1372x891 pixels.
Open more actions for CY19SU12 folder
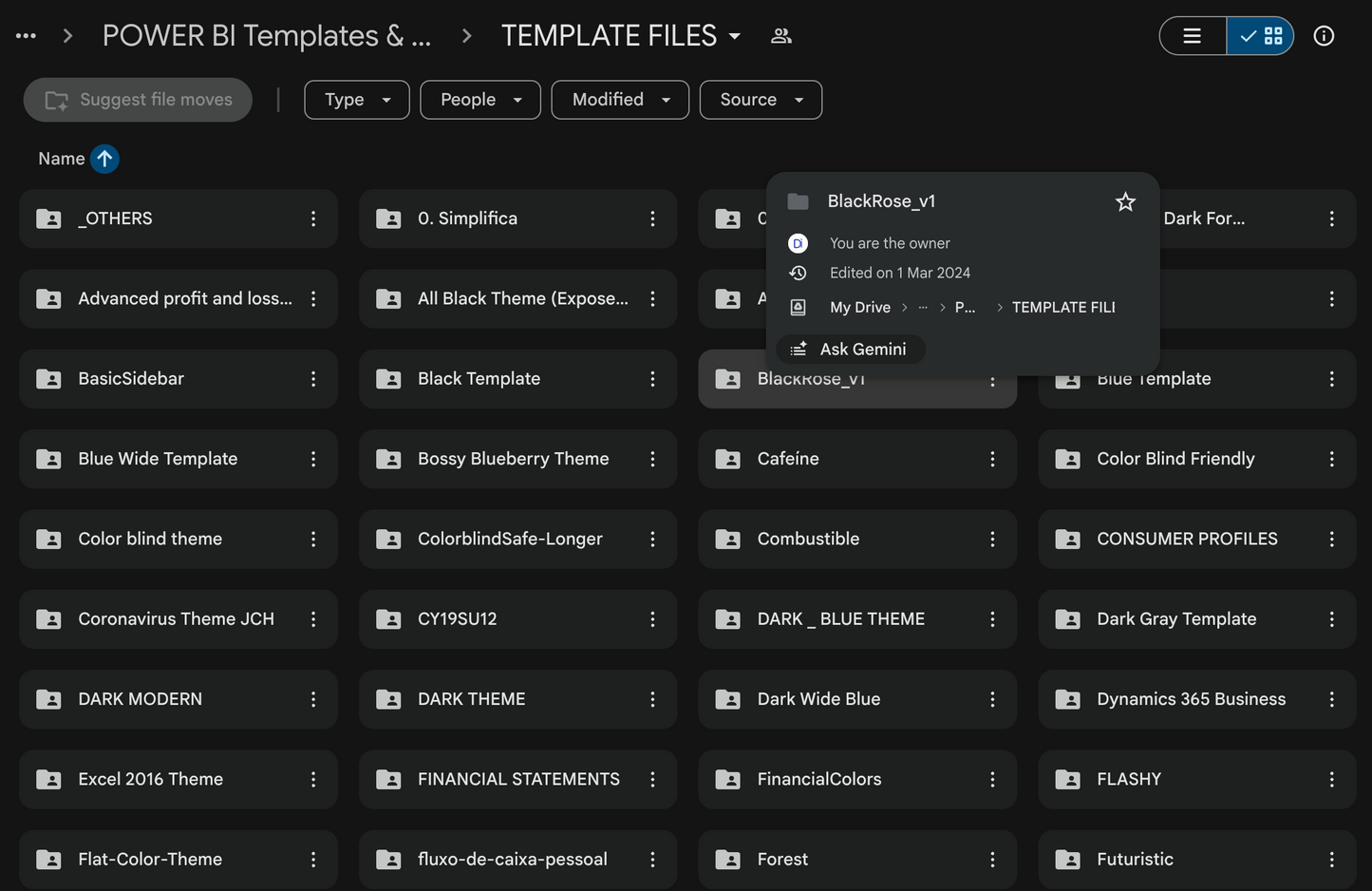[x=652, y=619]
